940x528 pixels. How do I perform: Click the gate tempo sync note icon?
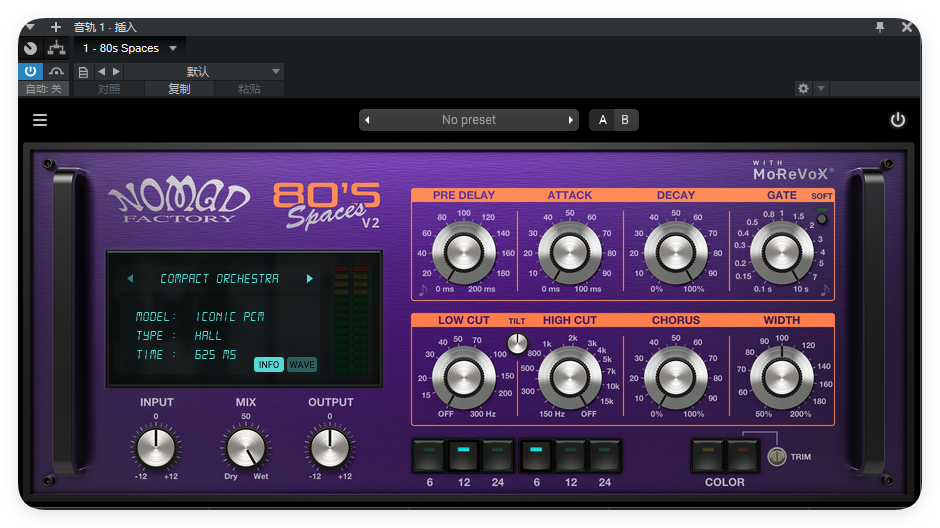pyautogui.click(x=825, y=290)
